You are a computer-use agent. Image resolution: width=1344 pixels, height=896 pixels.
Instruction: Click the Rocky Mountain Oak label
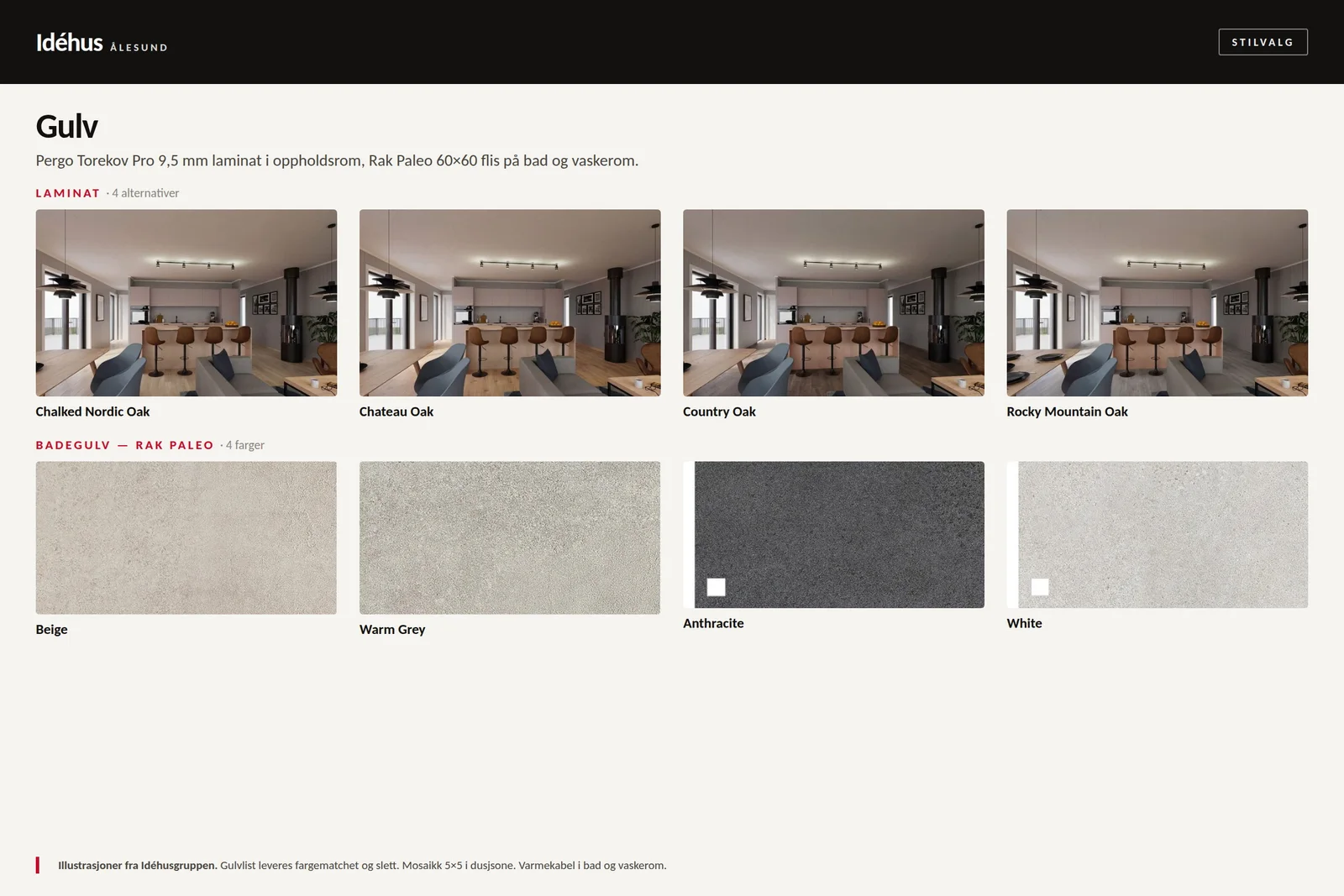point(1067,411)
